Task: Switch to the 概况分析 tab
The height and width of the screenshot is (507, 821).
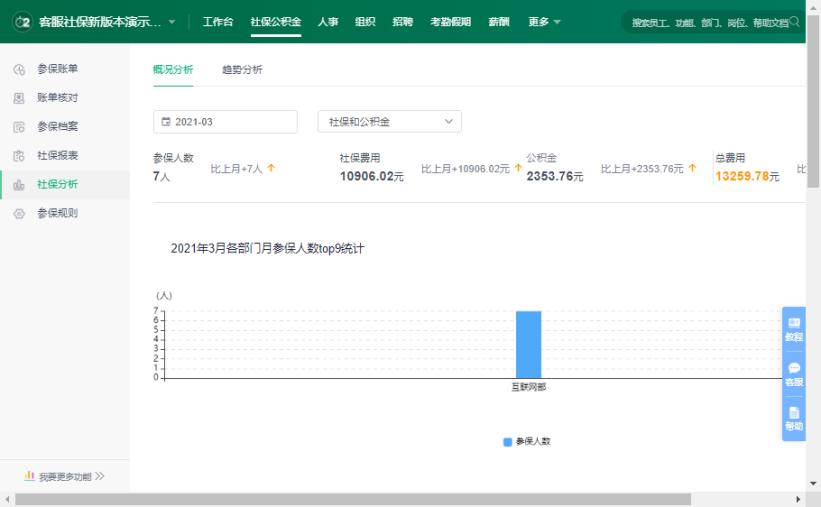Action: click(173, 70)
